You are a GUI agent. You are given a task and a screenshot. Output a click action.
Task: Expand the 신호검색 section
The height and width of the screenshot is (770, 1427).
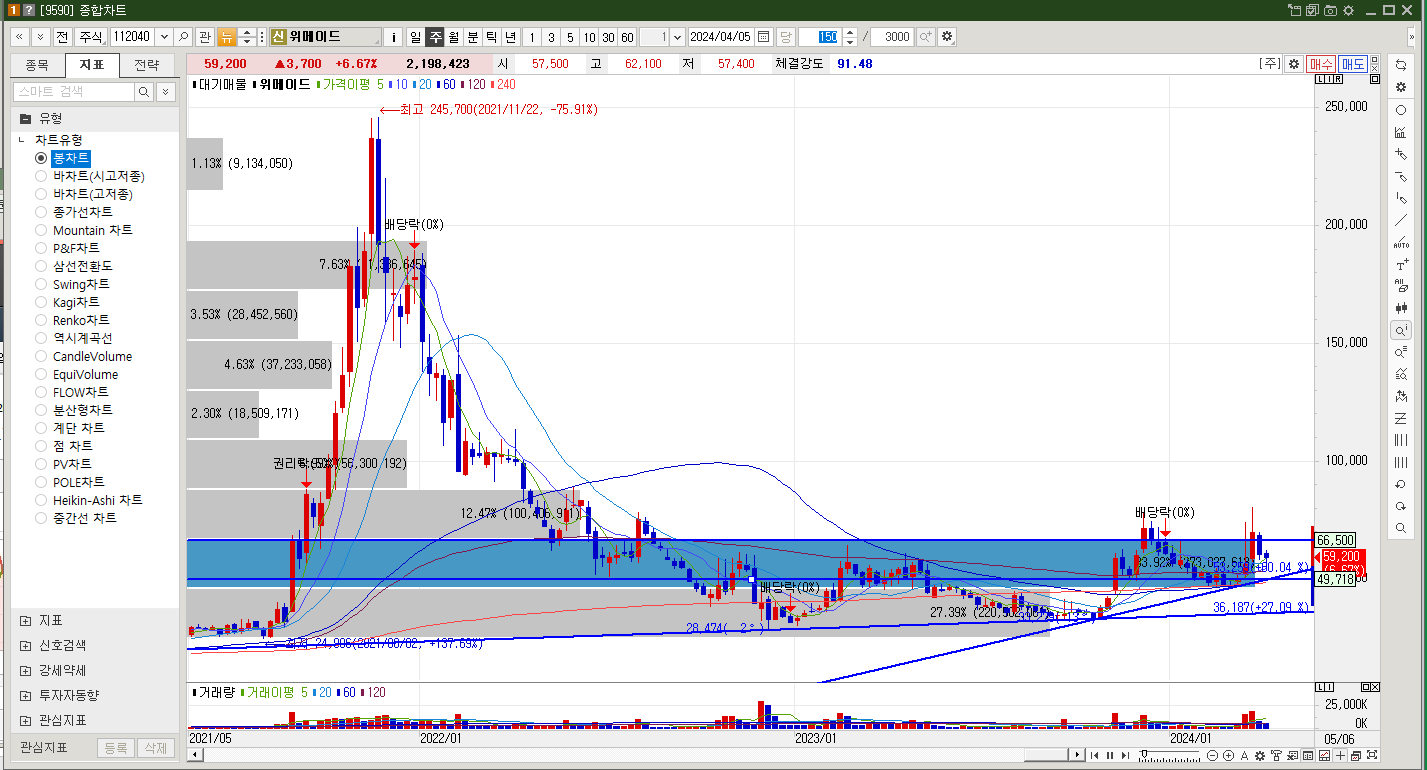(x=25, y=646)
